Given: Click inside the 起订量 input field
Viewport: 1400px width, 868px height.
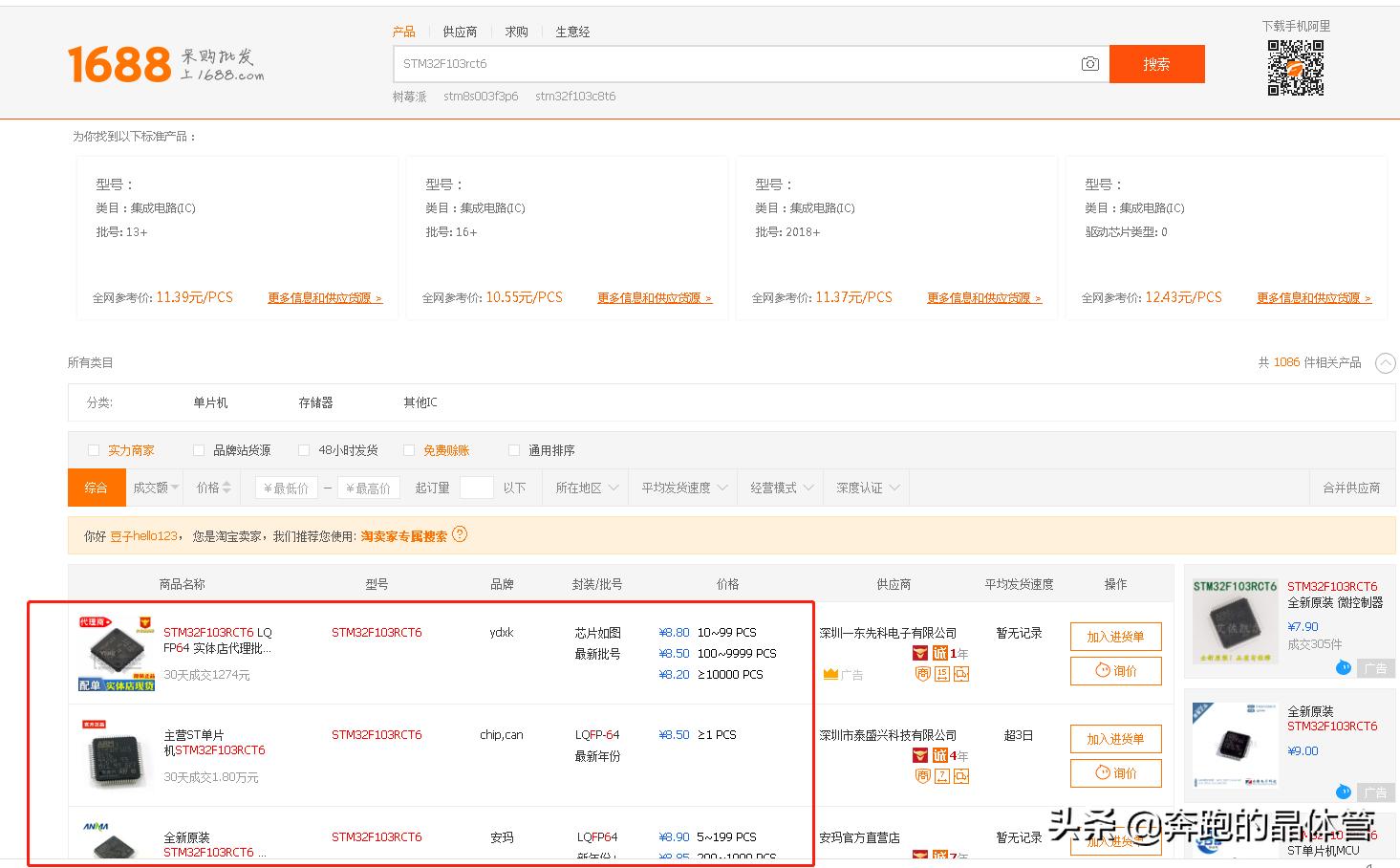Looking at the screenshot, I should click(476, 488).
